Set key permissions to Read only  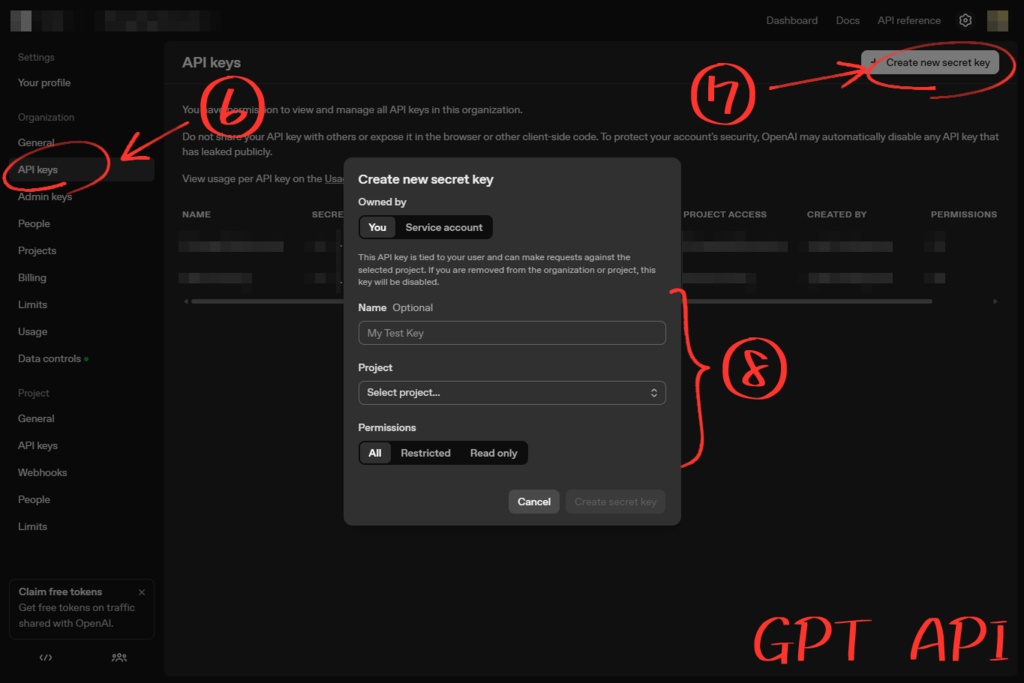click(493, 453)
